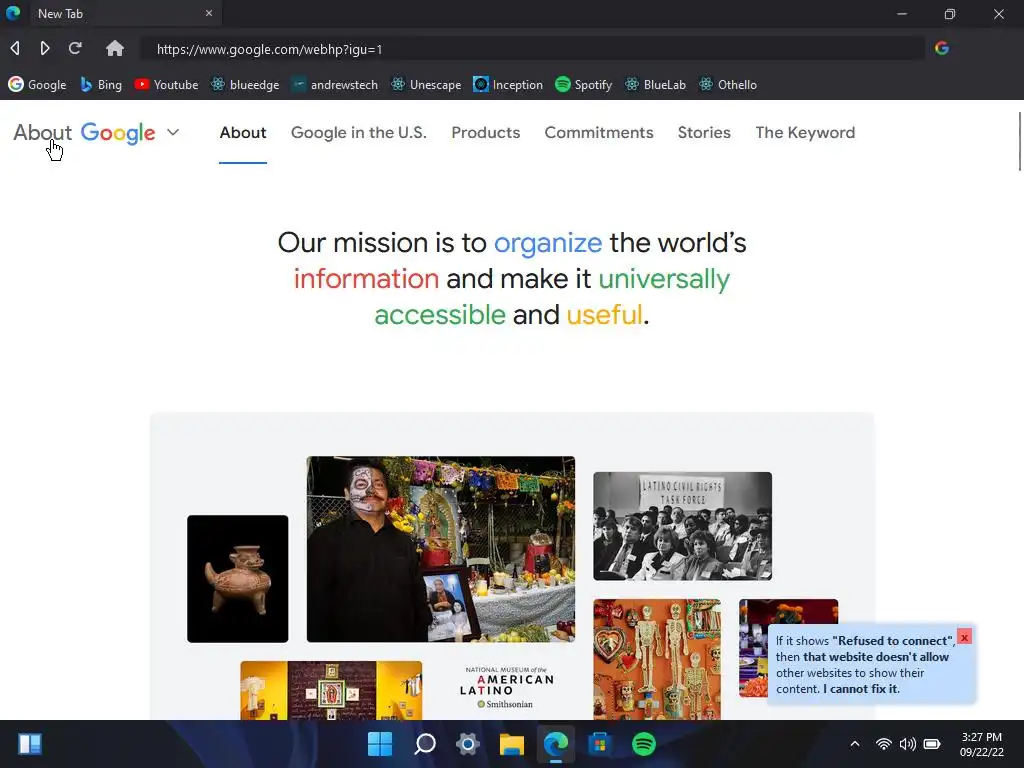Click the yellow altar wall thumbnail

[331, 690]
